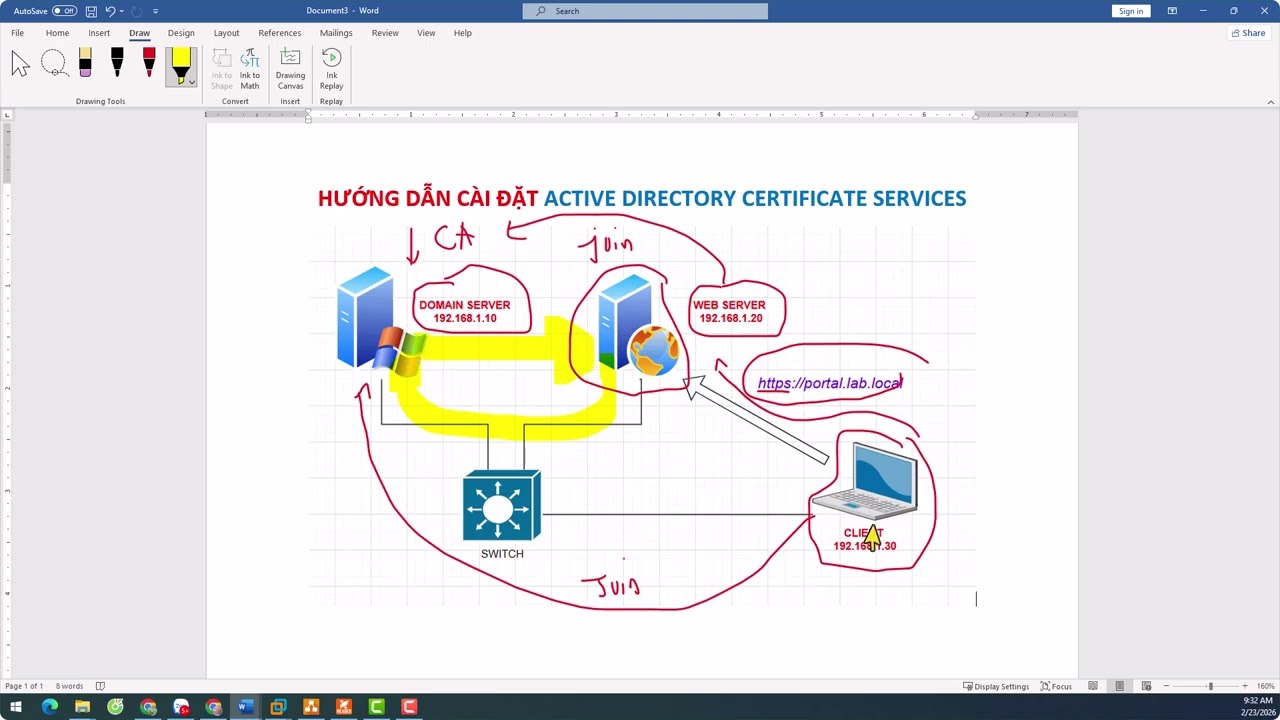This screenshot has width=1280, height=720.
Task: Activate the Lasso Select tool
Action: click(54, 64)
